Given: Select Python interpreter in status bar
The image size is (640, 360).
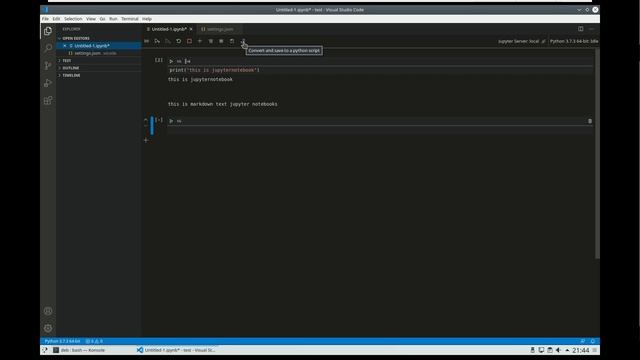Looking at the screenshot, I should [62, 341].
